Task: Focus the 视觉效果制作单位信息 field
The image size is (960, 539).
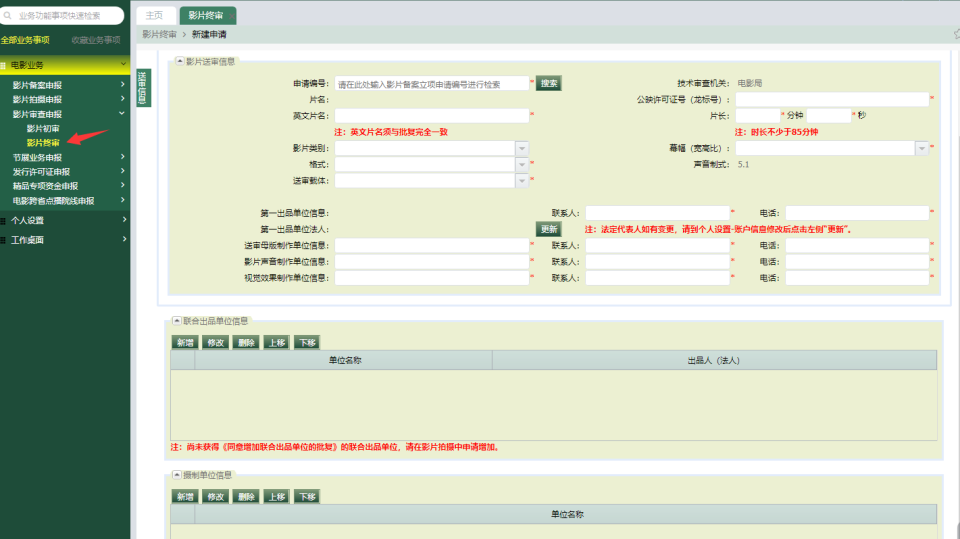Action: (432, 278)
